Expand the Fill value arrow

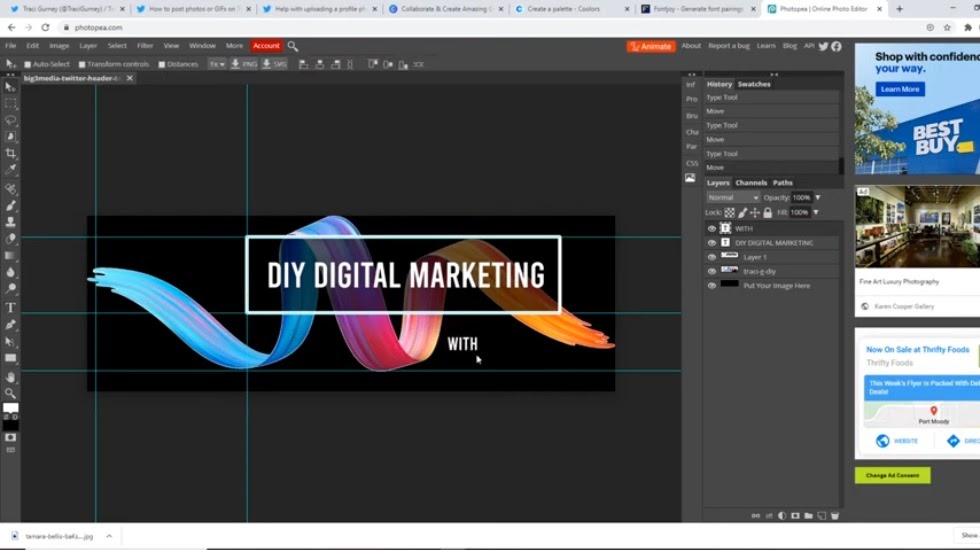click(815, 213)
